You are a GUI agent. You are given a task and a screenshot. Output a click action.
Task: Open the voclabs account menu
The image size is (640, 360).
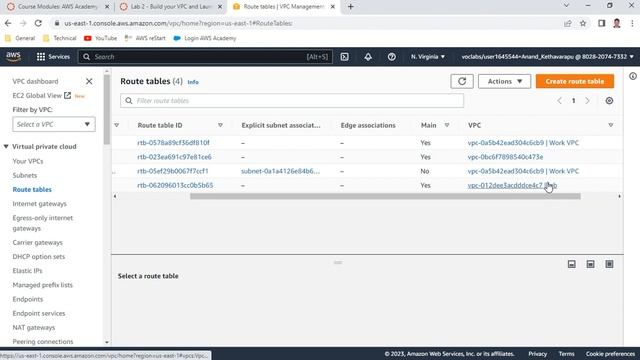click(x=547, y=57)
